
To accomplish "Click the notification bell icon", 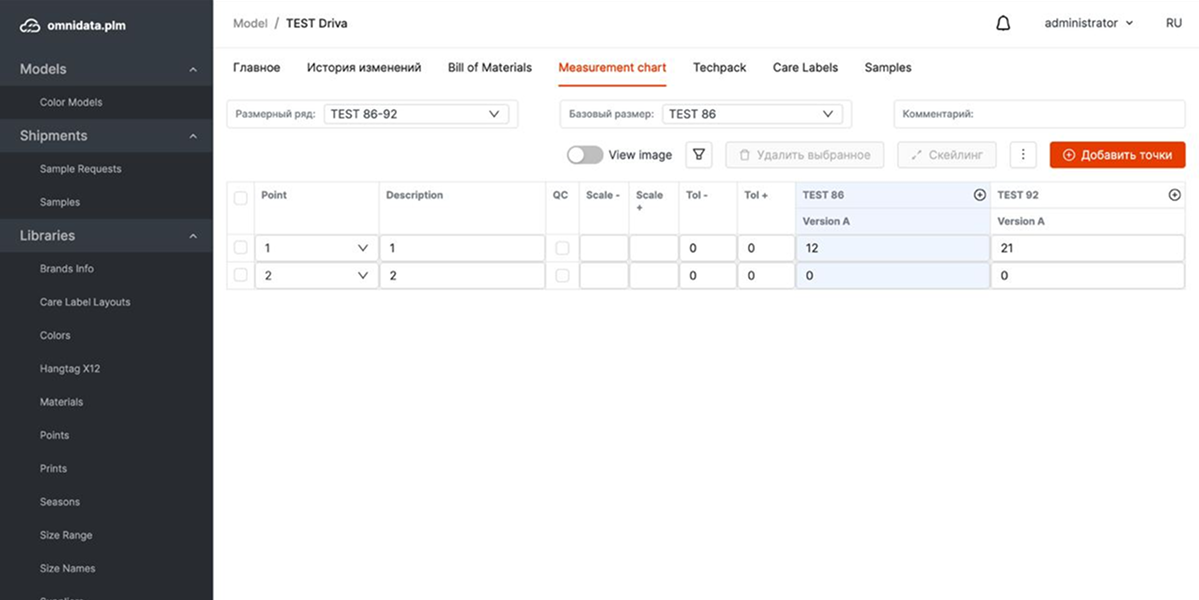I will (1003, 23).
